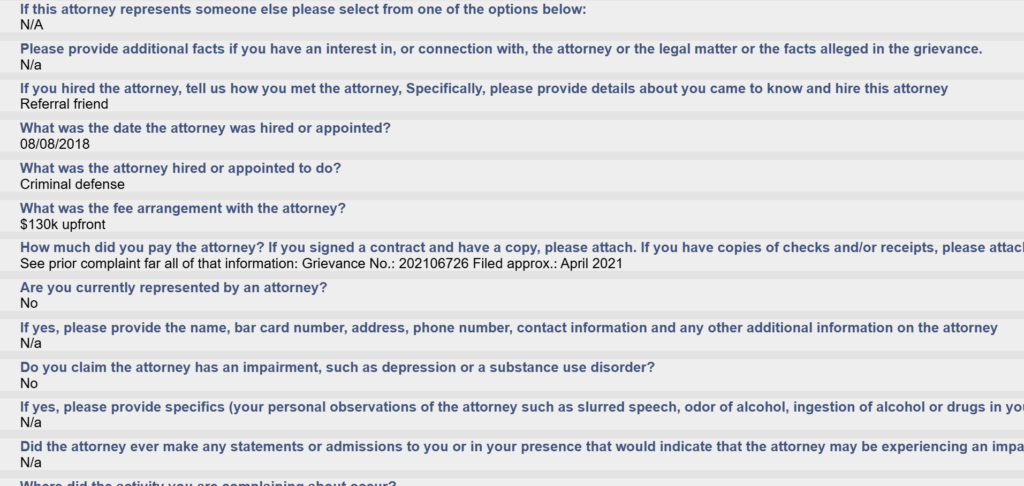The width and height of the screenshot is (1024, 486).
Task: Click the 'No' answer under the impairment question
Action: [x=29, y=383]
